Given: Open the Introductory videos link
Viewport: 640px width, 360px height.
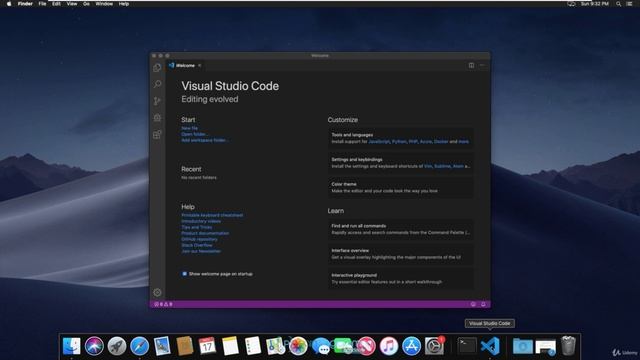Looking at the screenshot, I should pos(201,221).
